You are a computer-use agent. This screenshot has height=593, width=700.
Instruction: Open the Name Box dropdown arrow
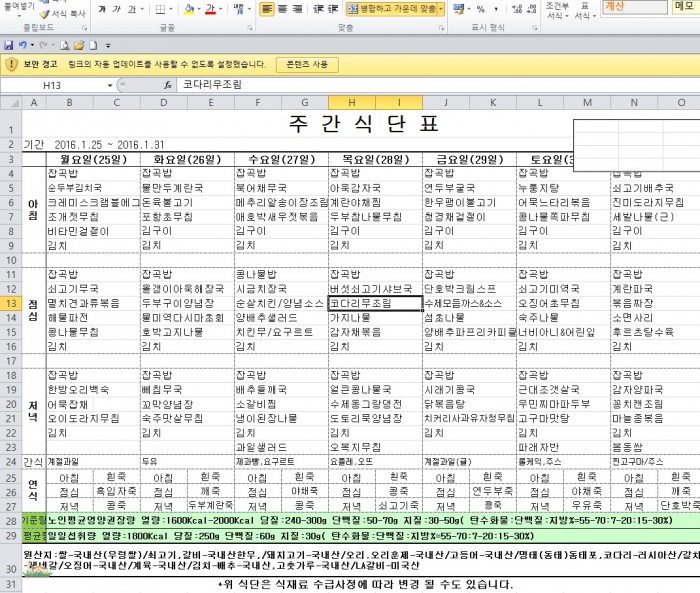click(x=110, y=85)
